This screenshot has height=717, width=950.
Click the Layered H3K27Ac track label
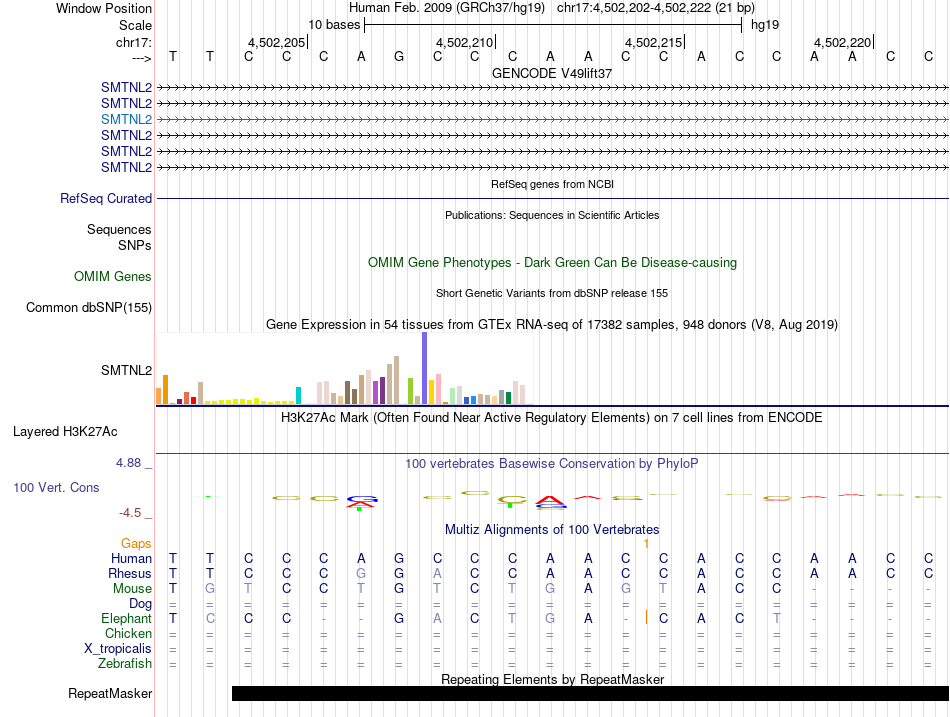[x=65, y=432]
